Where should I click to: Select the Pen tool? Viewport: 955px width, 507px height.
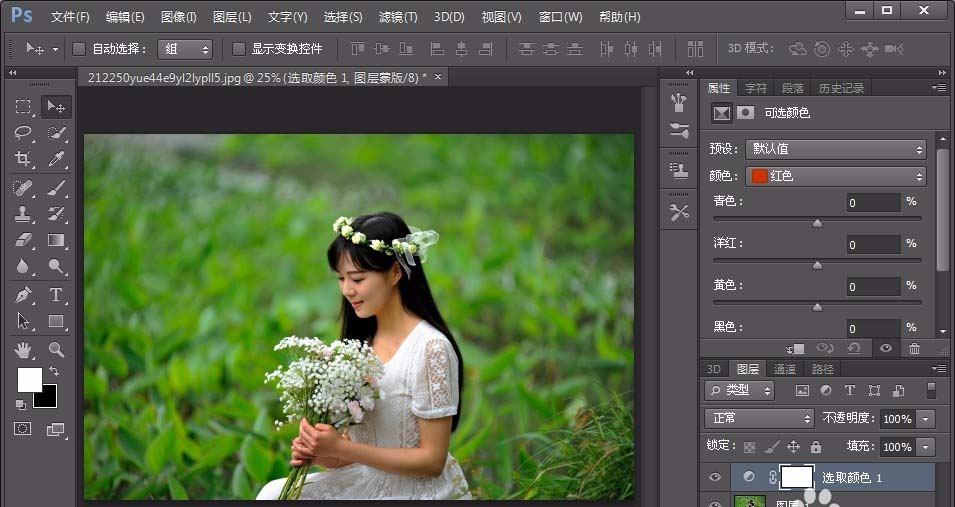coord(23,295)
